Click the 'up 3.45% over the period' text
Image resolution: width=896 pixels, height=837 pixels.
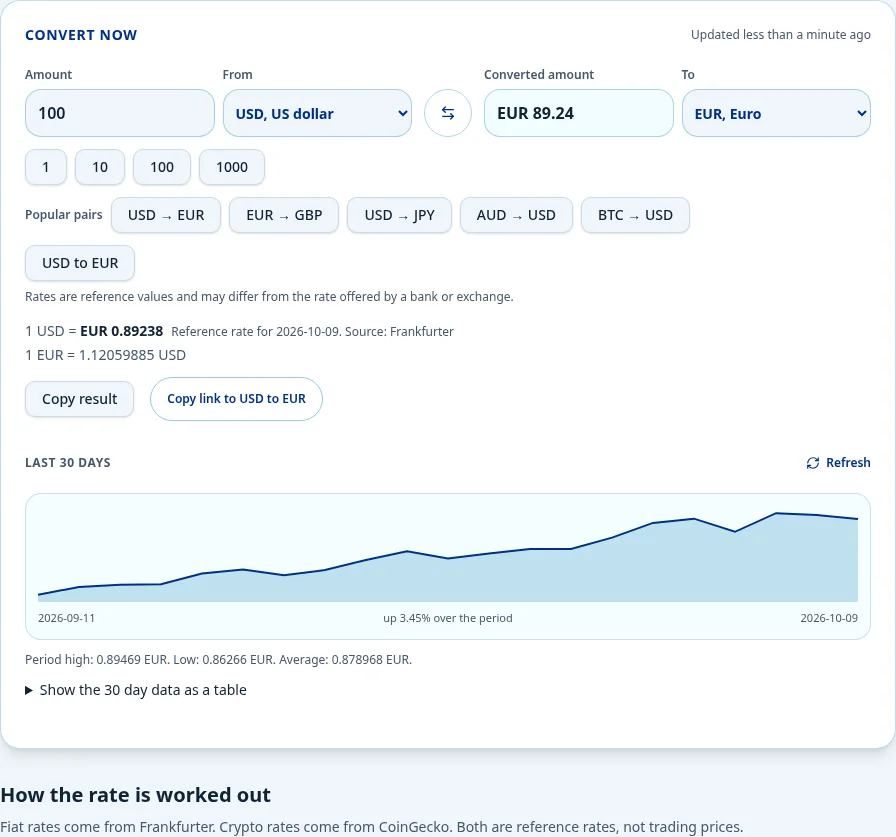[447, 618]
